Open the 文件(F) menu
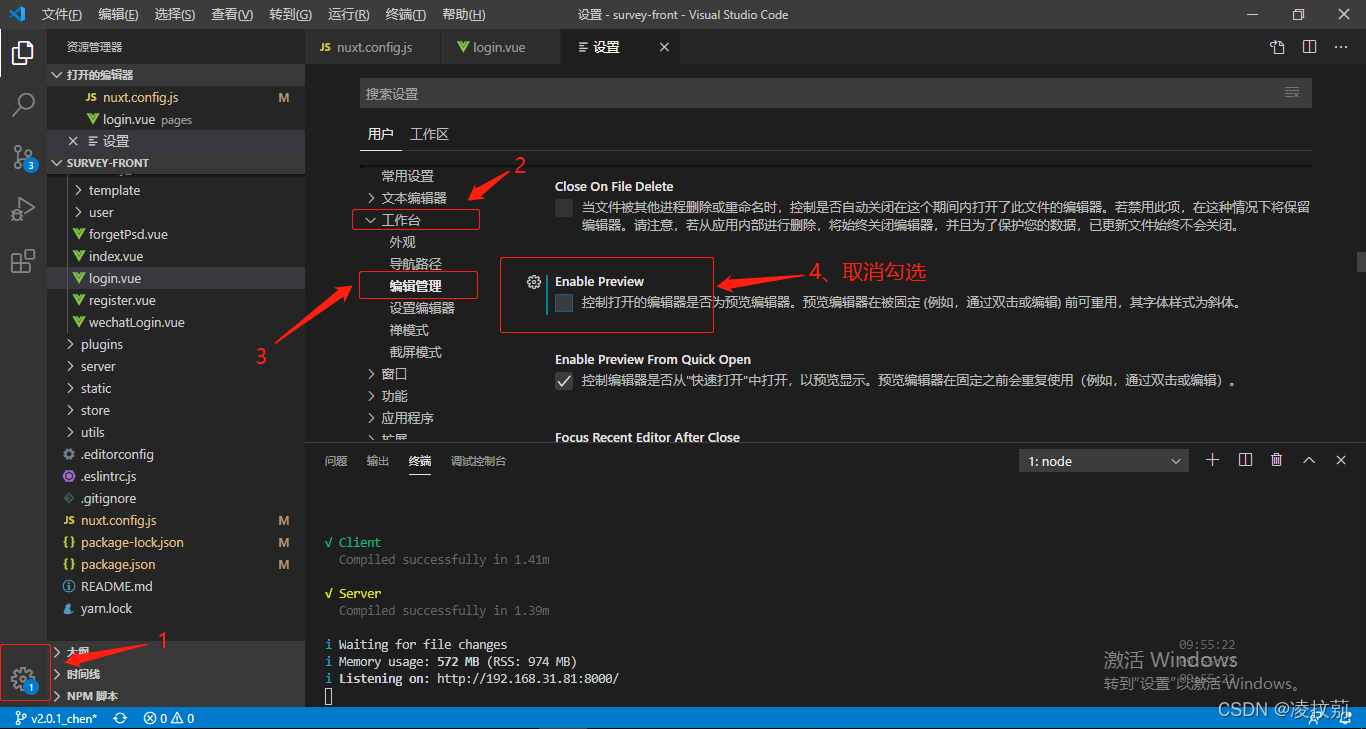The height and width of the screenshot is (729, 1366). (62, 15)
